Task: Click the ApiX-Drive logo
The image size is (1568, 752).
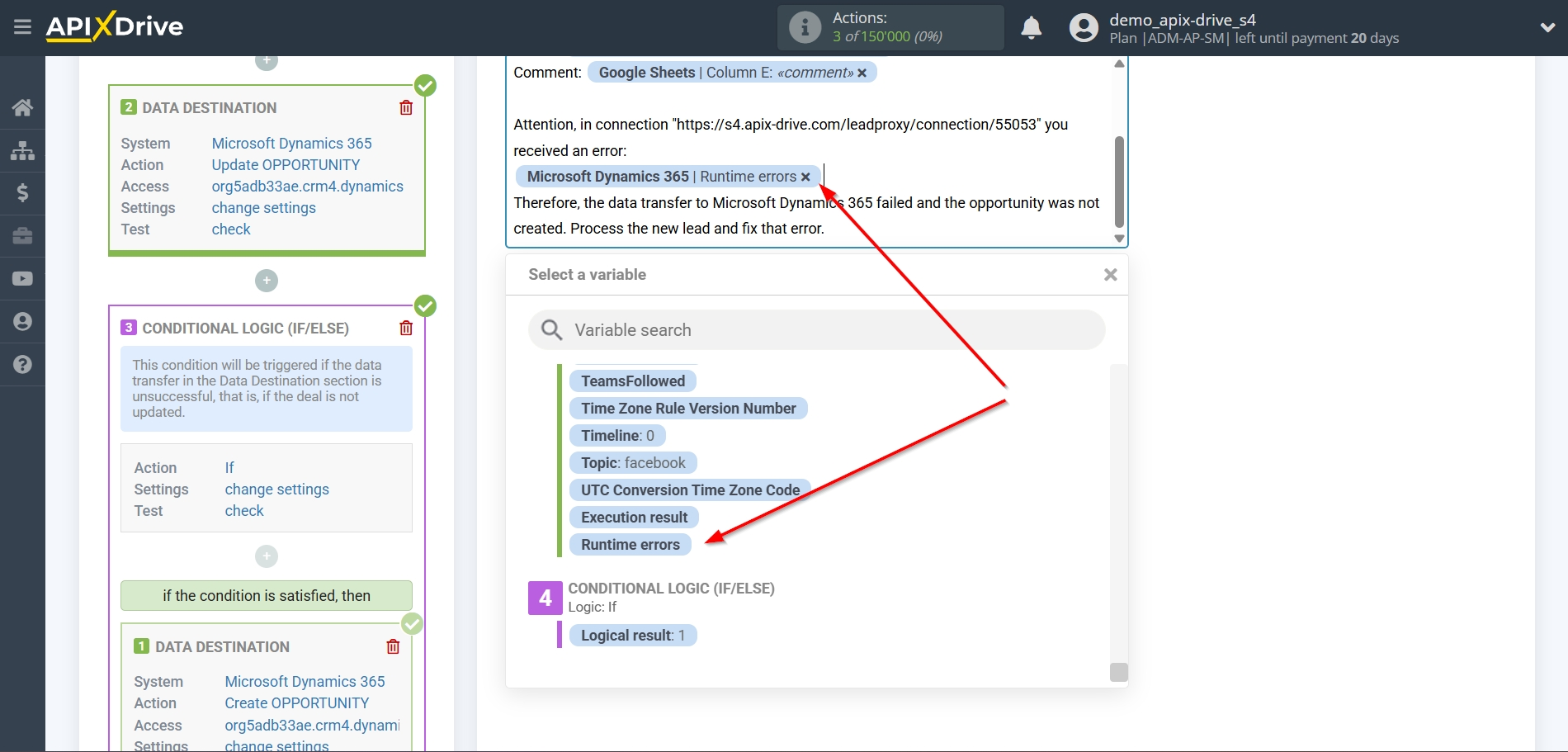Action: pyautogui.click(x=115, y=26)
